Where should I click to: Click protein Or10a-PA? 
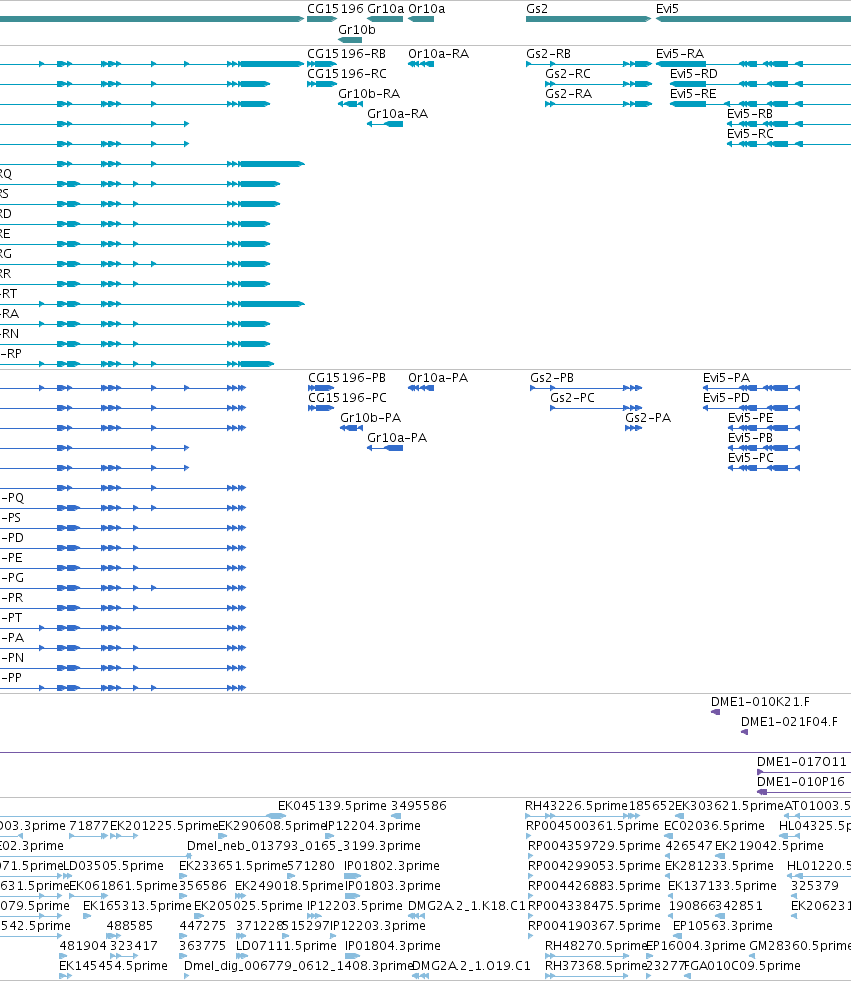coord(438,378)
